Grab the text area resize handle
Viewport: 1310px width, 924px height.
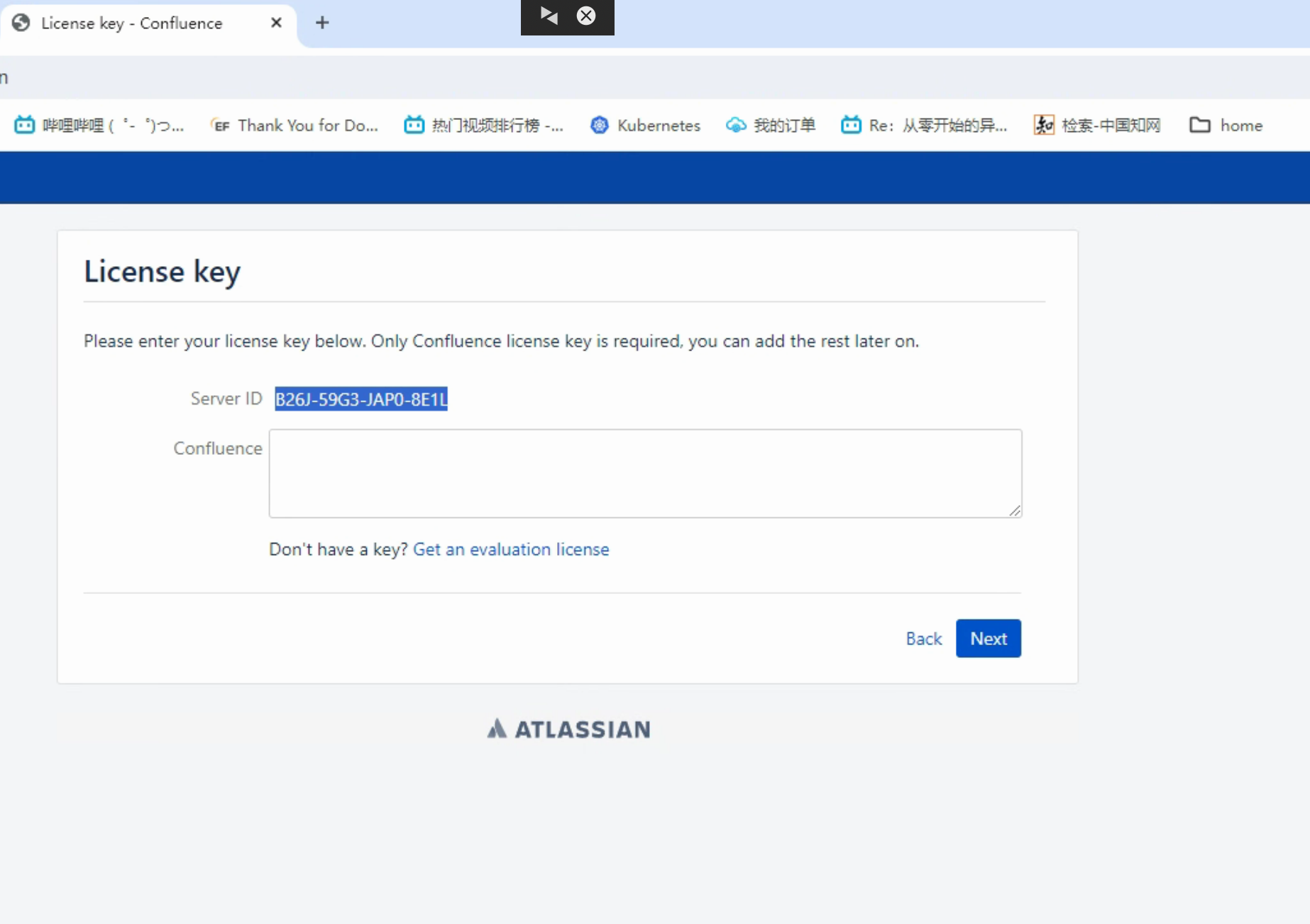click(x=1015, y=510)
